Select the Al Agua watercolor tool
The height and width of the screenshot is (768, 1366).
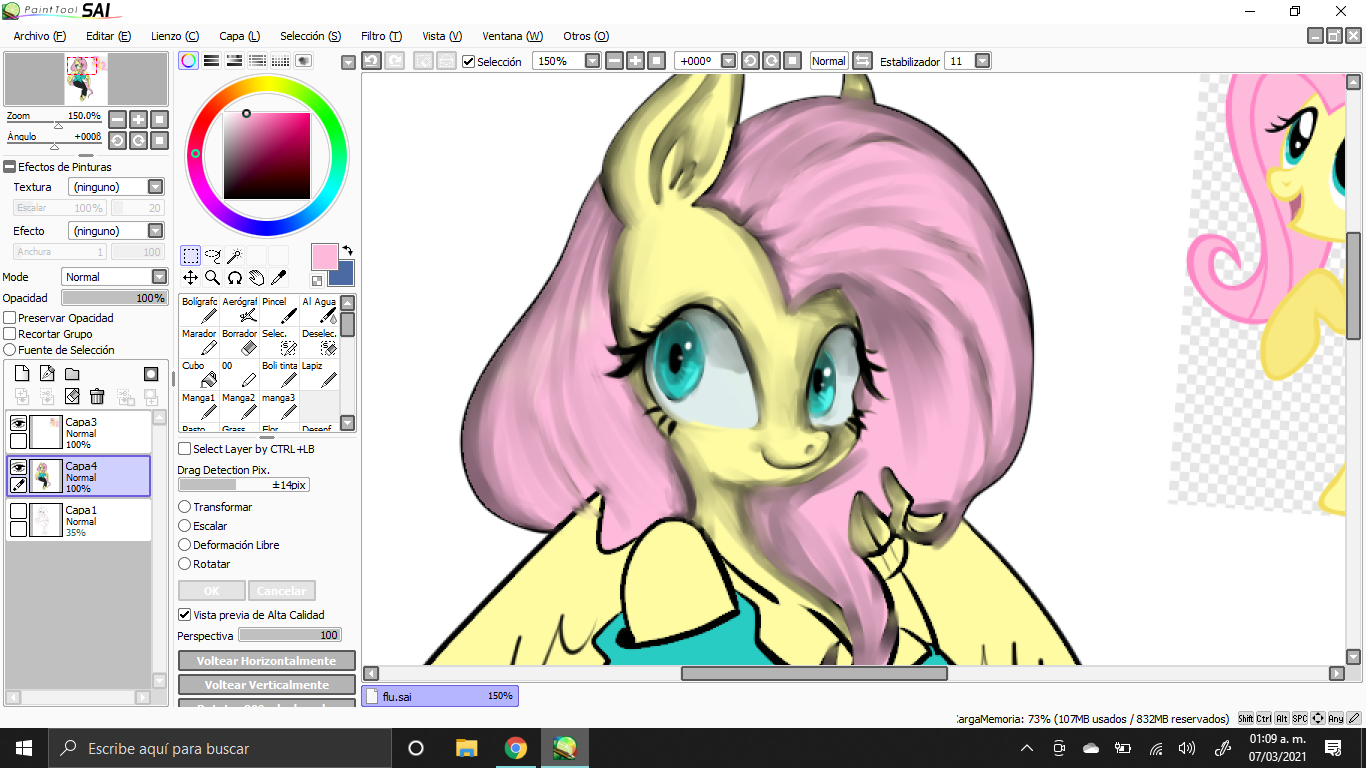click(318, 310)
